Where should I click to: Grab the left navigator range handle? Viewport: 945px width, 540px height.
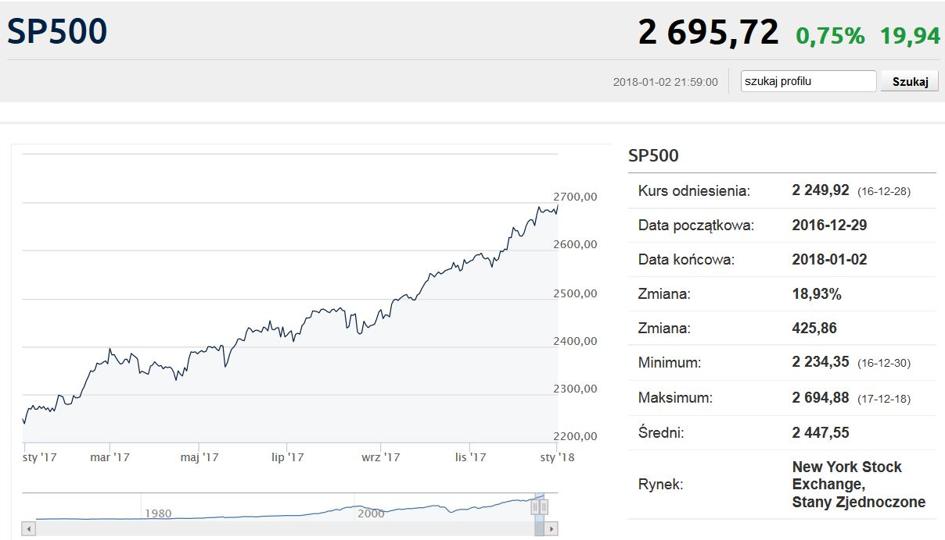click(536, 507)
